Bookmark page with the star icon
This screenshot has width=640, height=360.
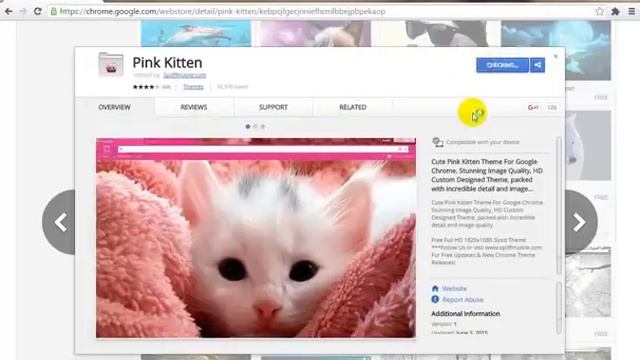599,11
